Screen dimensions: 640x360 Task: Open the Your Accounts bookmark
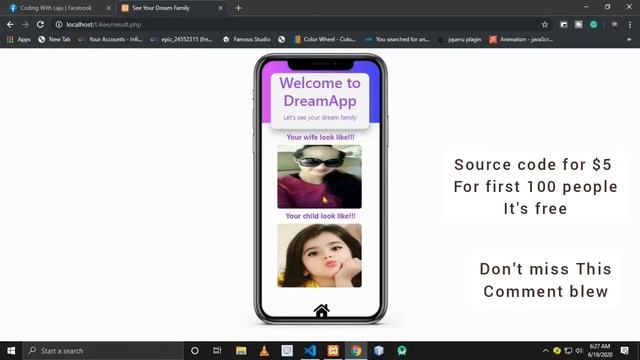click(x=110, y=39)
